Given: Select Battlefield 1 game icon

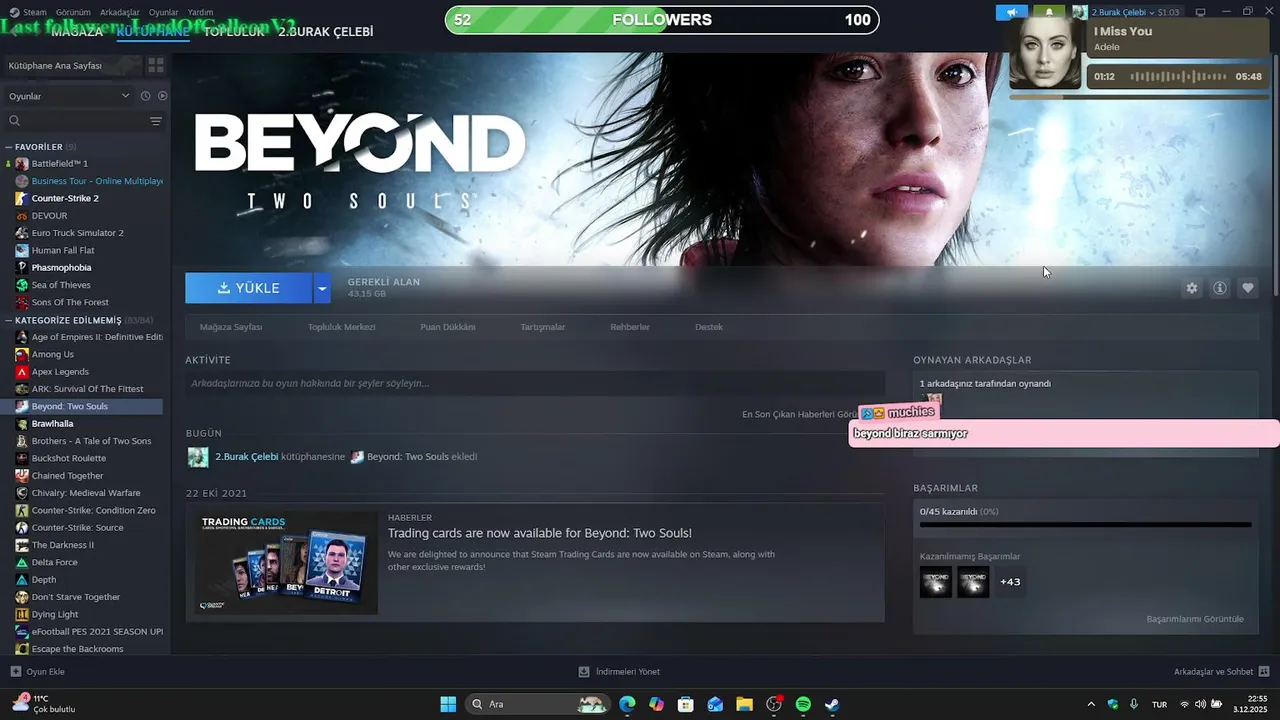Looking at the screenshot, I should 22,163.
